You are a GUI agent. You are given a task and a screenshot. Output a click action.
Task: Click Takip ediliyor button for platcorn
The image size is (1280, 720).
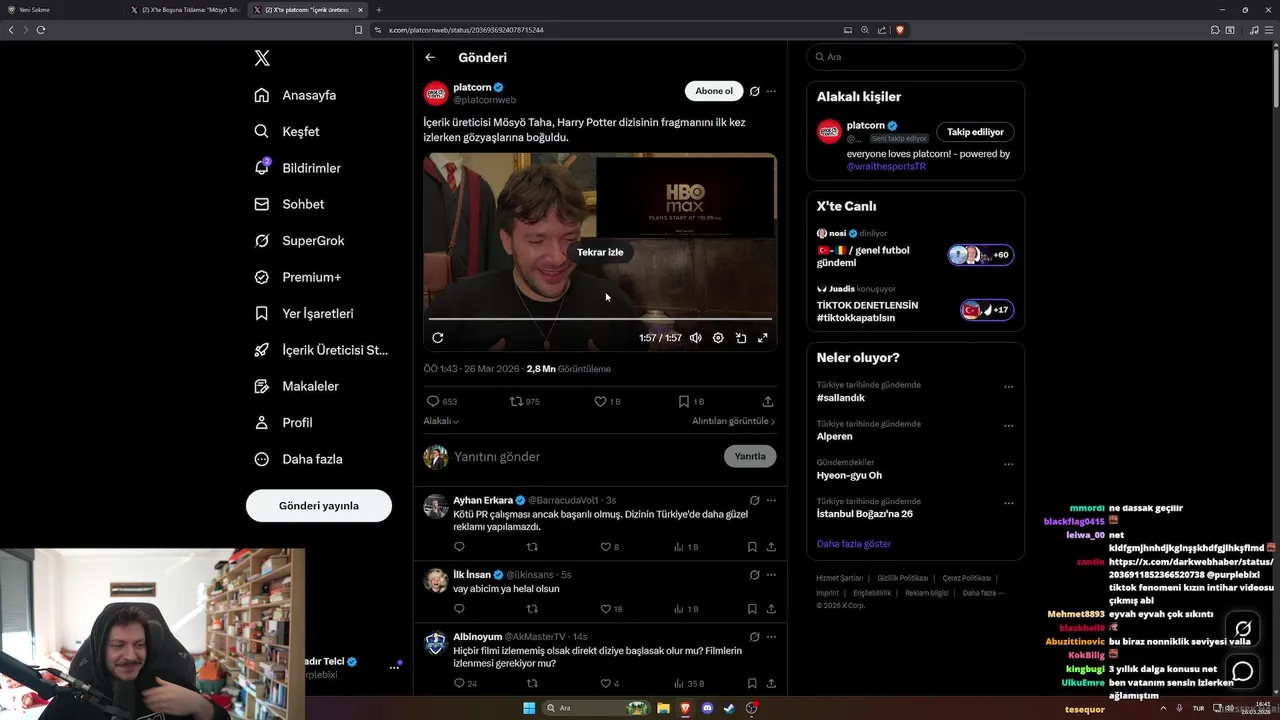pyautogui.click(x=975, y=132)
